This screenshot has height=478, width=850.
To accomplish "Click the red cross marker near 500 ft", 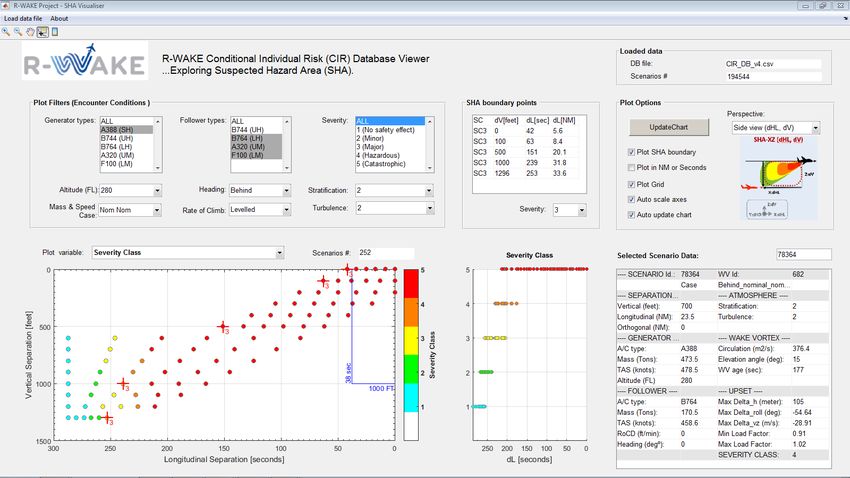I will tap(223, 327).
